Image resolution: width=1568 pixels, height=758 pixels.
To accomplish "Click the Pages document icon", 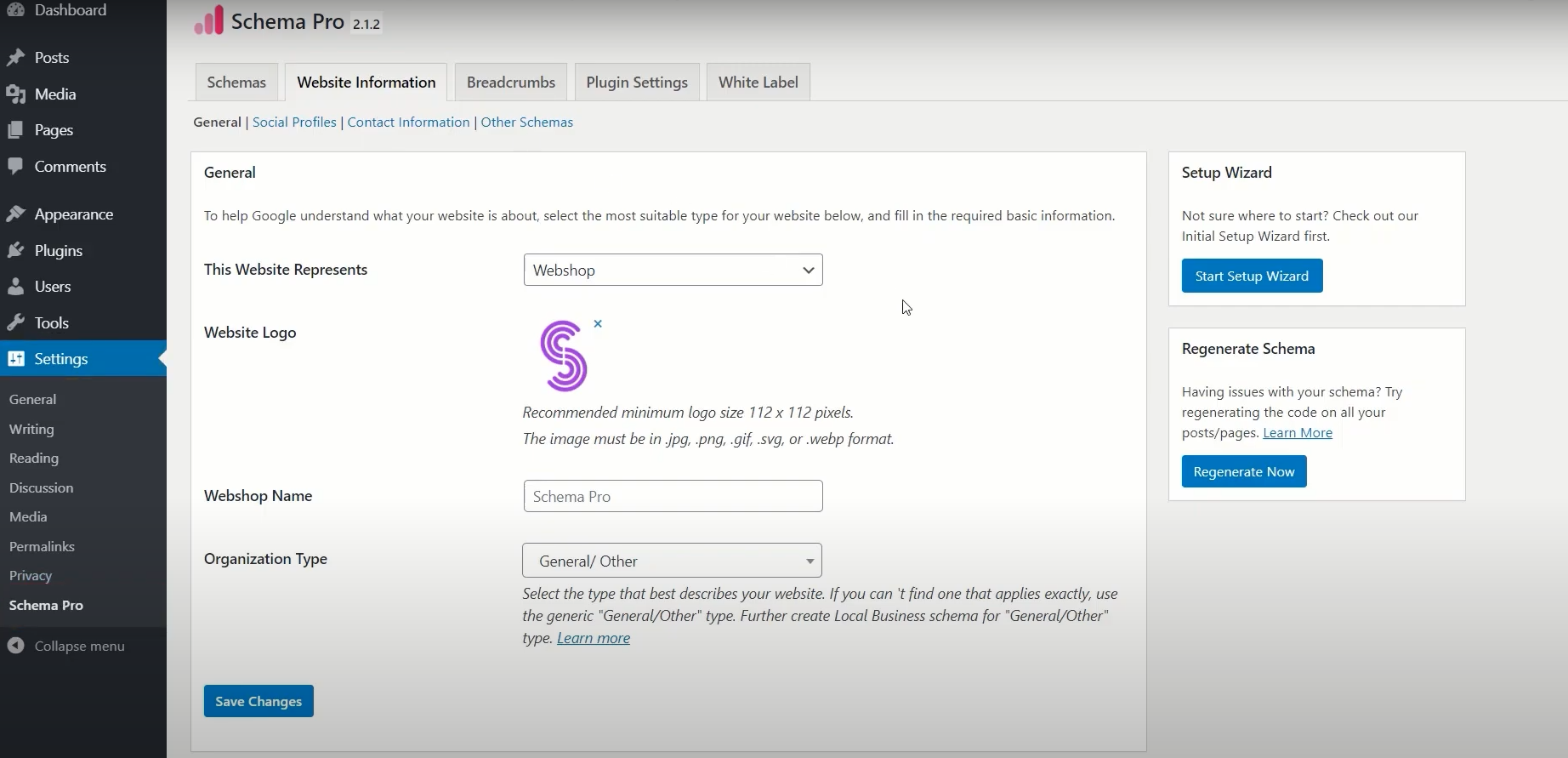I will coord(15,130).
